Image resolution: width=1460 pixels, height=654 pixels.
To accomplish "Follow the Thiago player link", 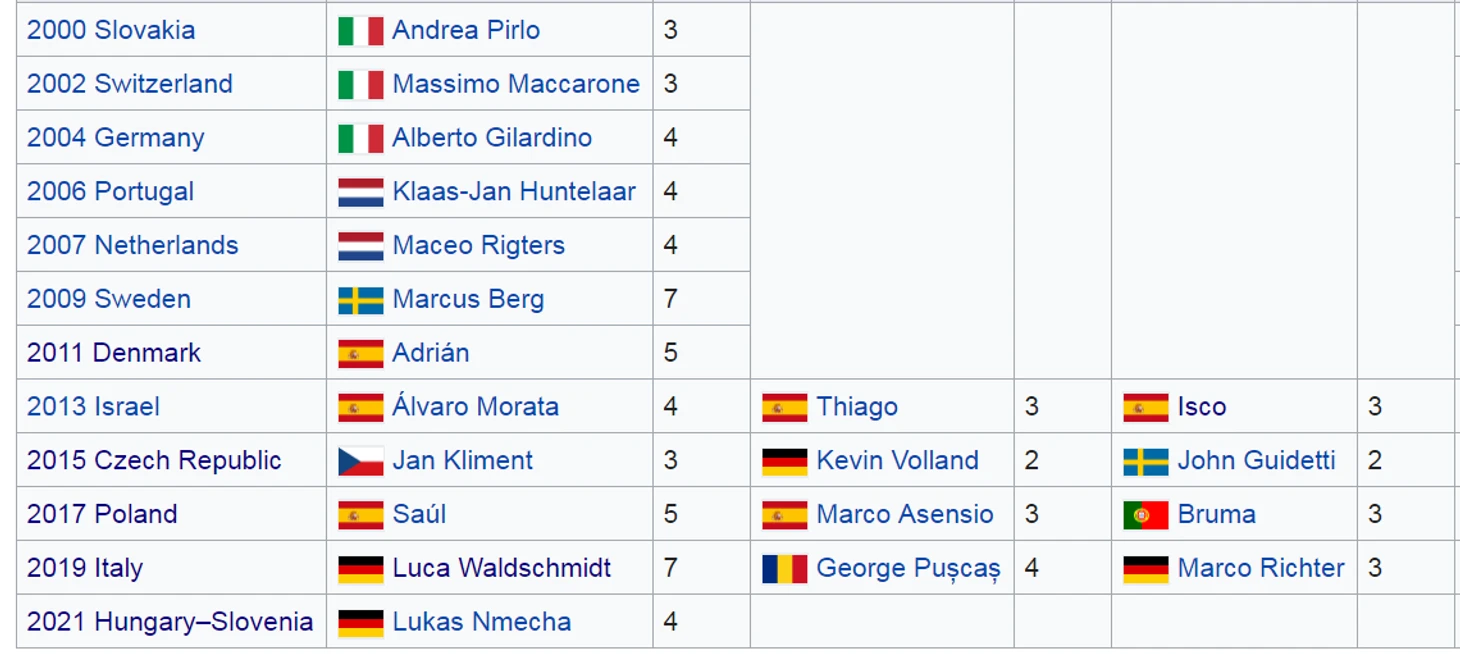I will click(x=857, y=407).
